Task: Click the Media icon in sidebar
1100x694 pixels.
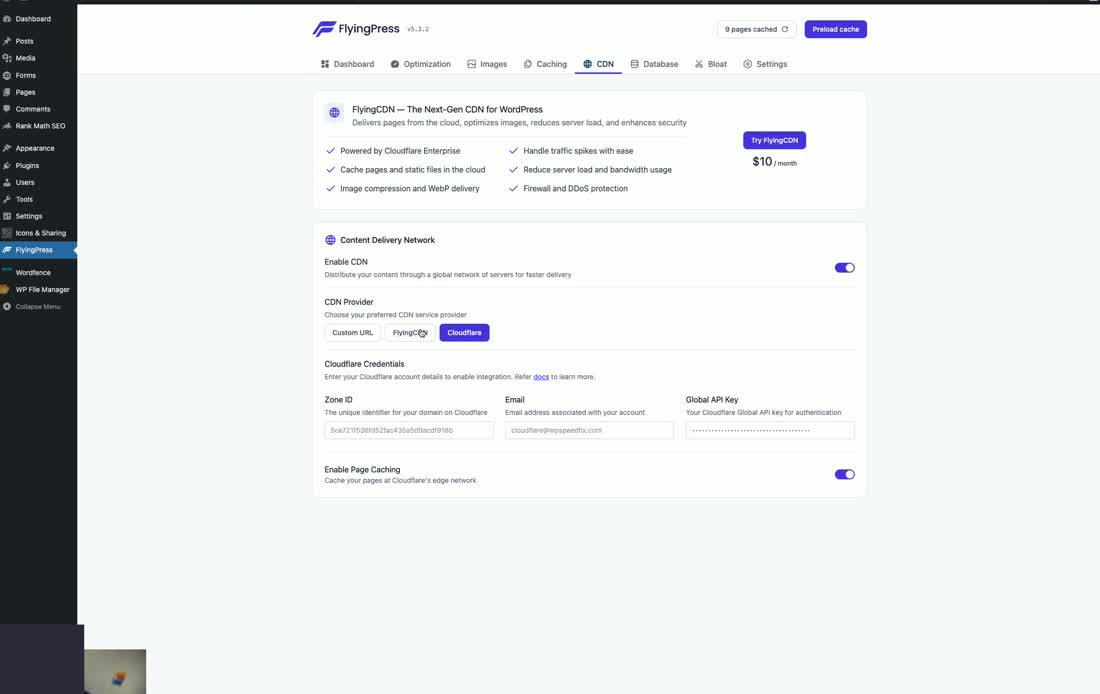Action: point(7,58)
